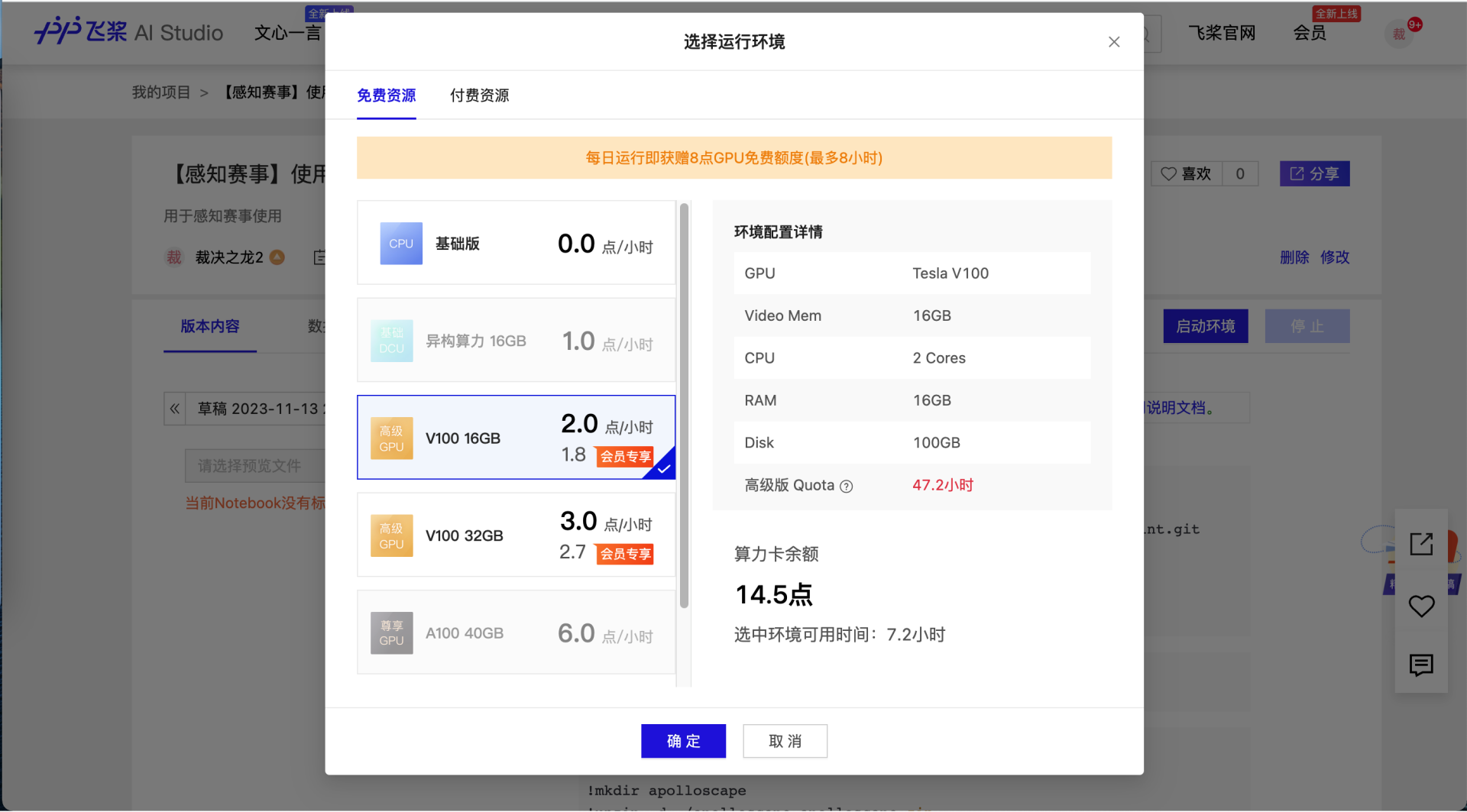Click the share icon on the 分享 button
Image resolution: width=1467 pixels, height=812 pixels.
[x=1297, y=173]
